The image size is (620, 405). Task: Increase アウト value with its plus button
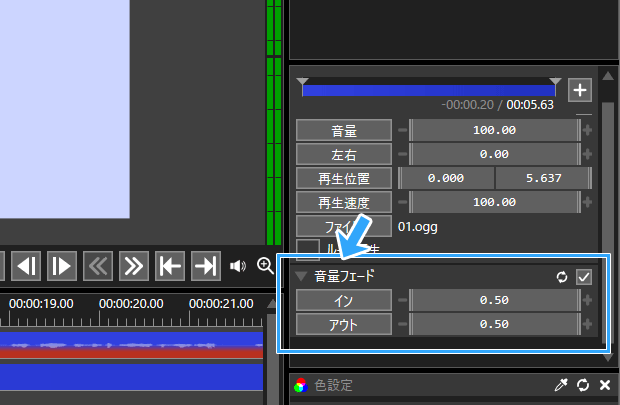pos(587,324)
